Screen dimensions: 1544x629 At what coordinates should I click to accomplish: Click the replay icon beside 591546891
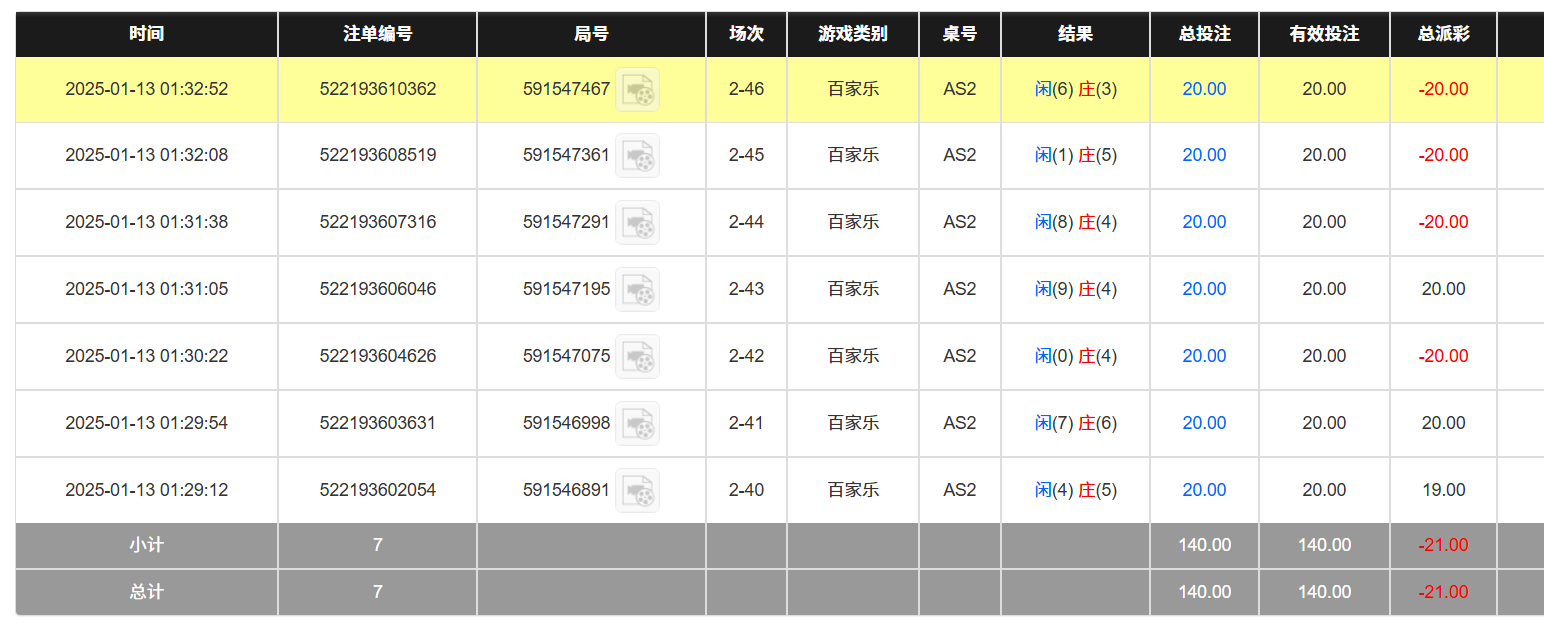click(637, 491)
